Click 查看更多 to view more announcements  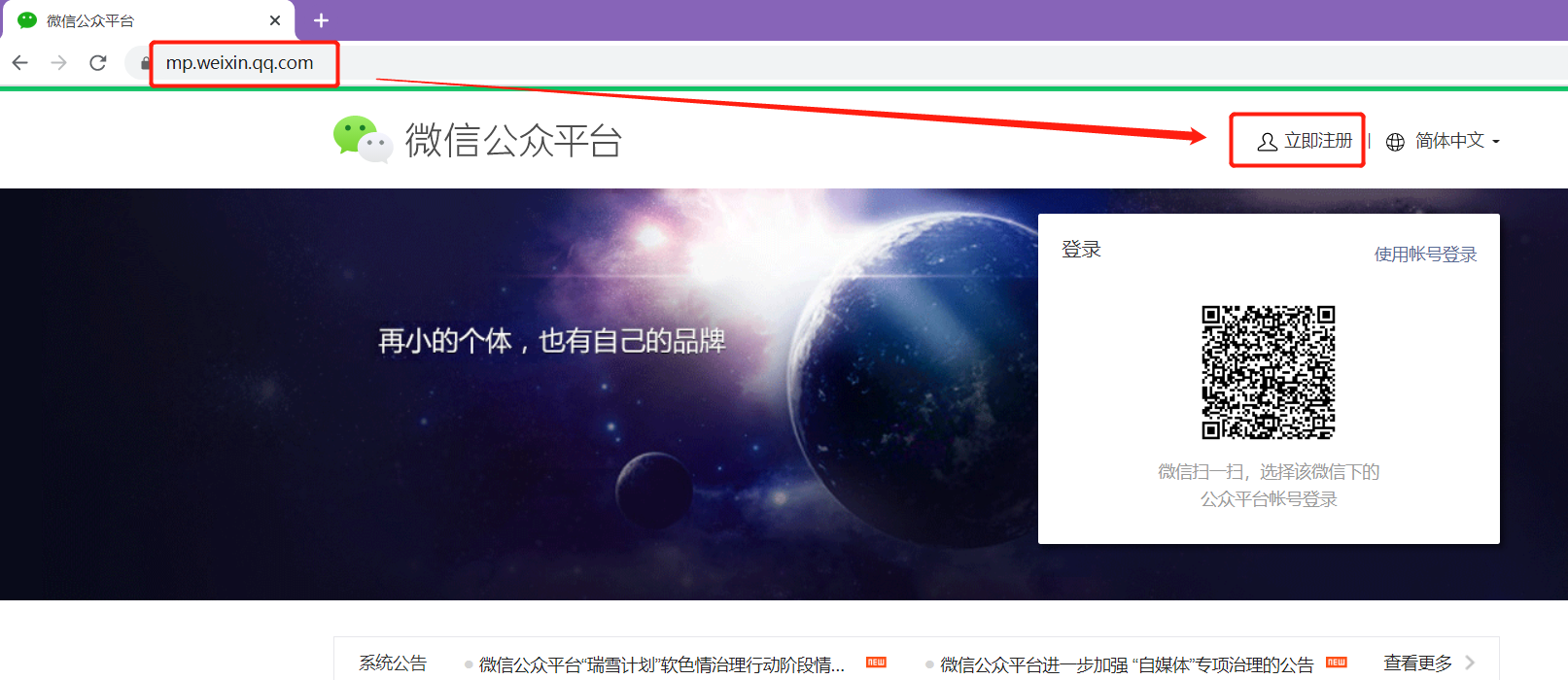1418,663
